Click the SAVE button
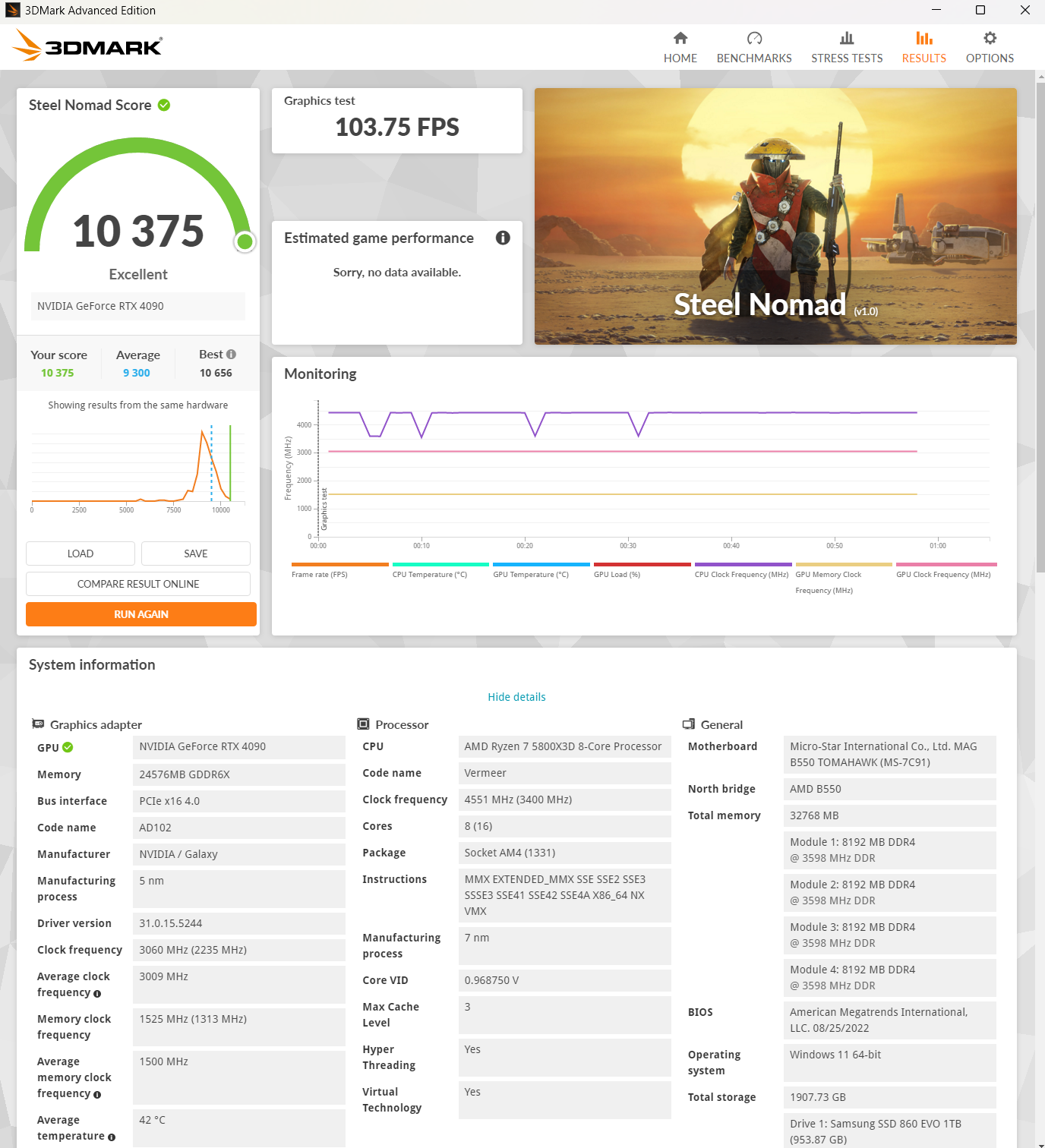 196,553
